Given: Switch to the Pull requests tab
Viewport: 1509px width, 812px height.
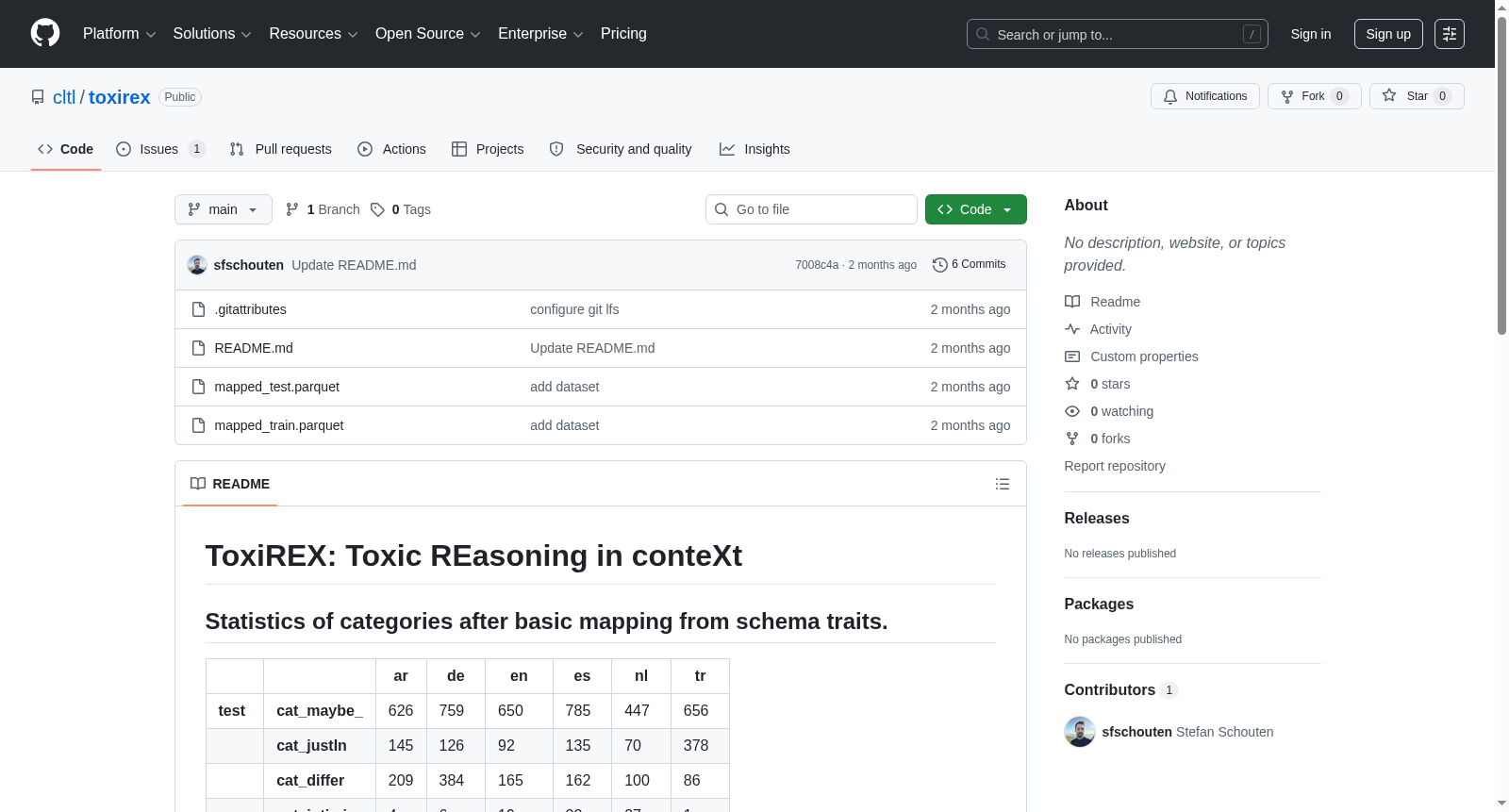Looking at the screenshot, I should pos(280,149).
